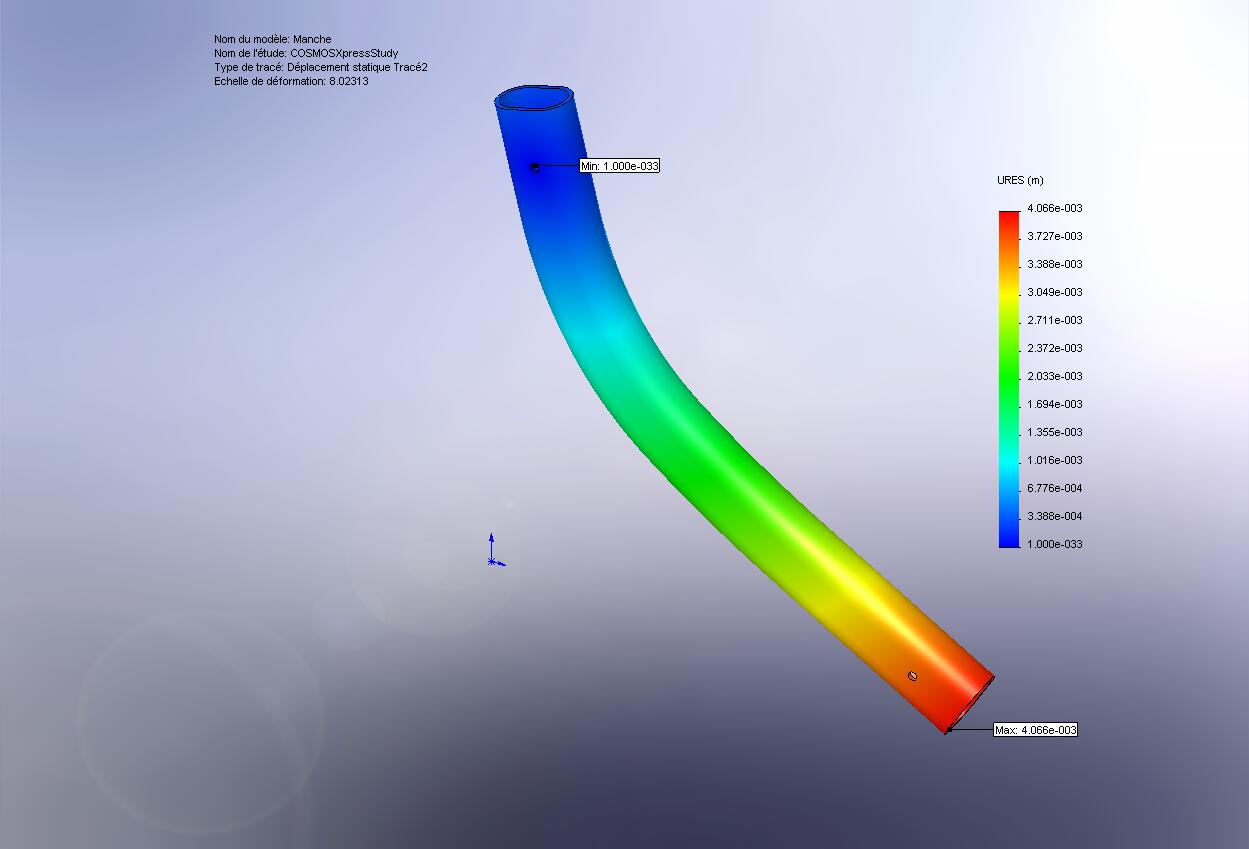Click legend value 3.388e-004
The image size is (1249, 849).
pos(1055,516)
